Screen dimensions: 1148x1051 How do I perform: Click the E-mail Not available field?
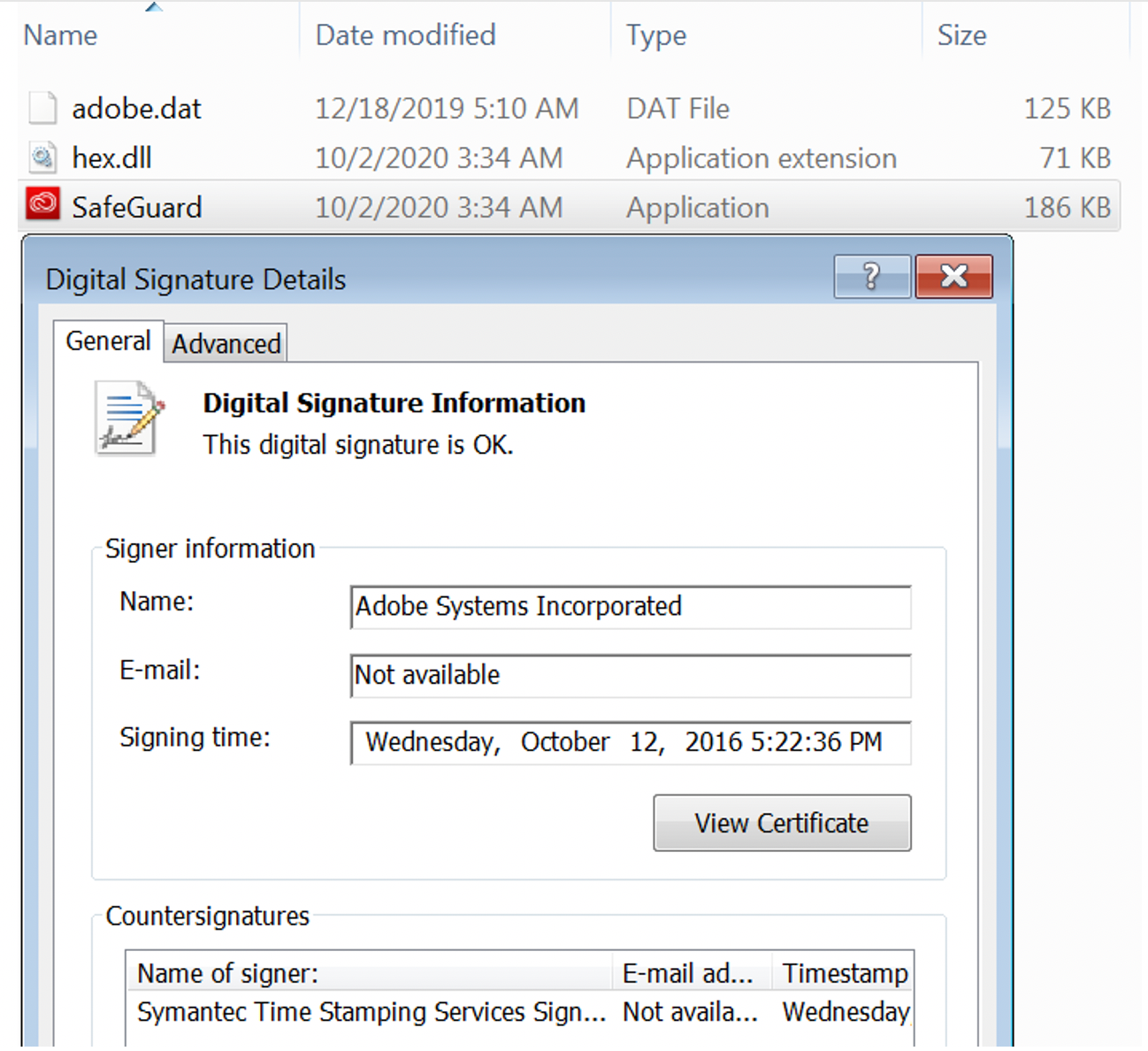(630, 675)
